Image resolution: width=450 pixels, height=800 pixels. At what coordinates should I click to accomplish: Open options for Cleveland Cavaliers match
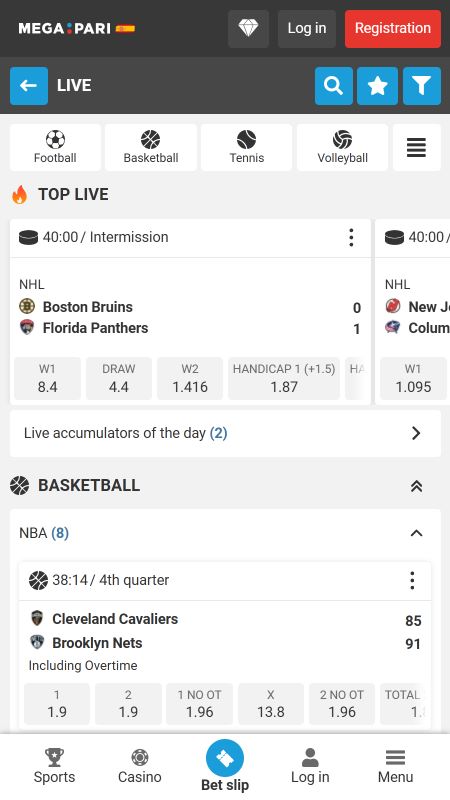pos(412,581)
